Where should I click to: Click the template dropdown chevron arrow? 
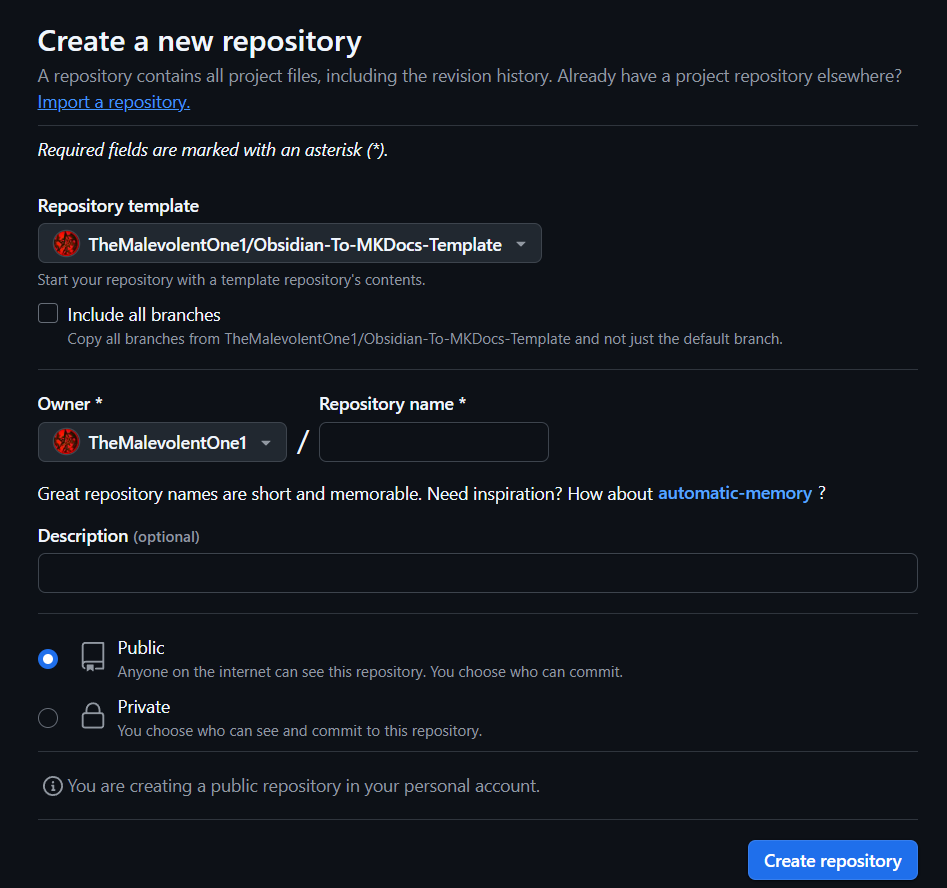[520, 243]
